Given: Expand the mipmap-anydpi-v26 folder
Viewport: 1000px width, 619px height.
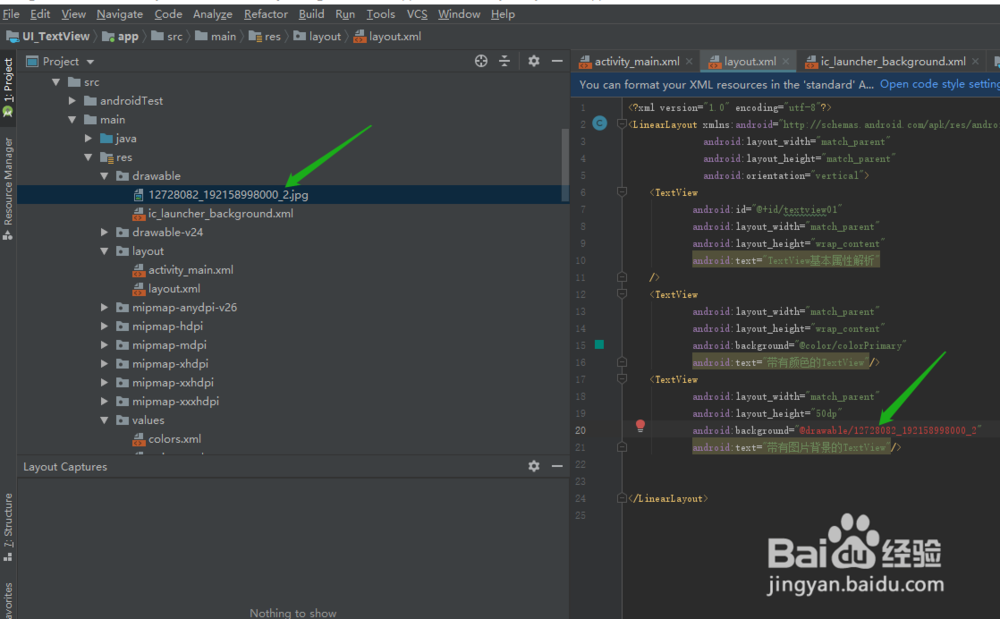Looking at the screenshot, I should (104, 307).
